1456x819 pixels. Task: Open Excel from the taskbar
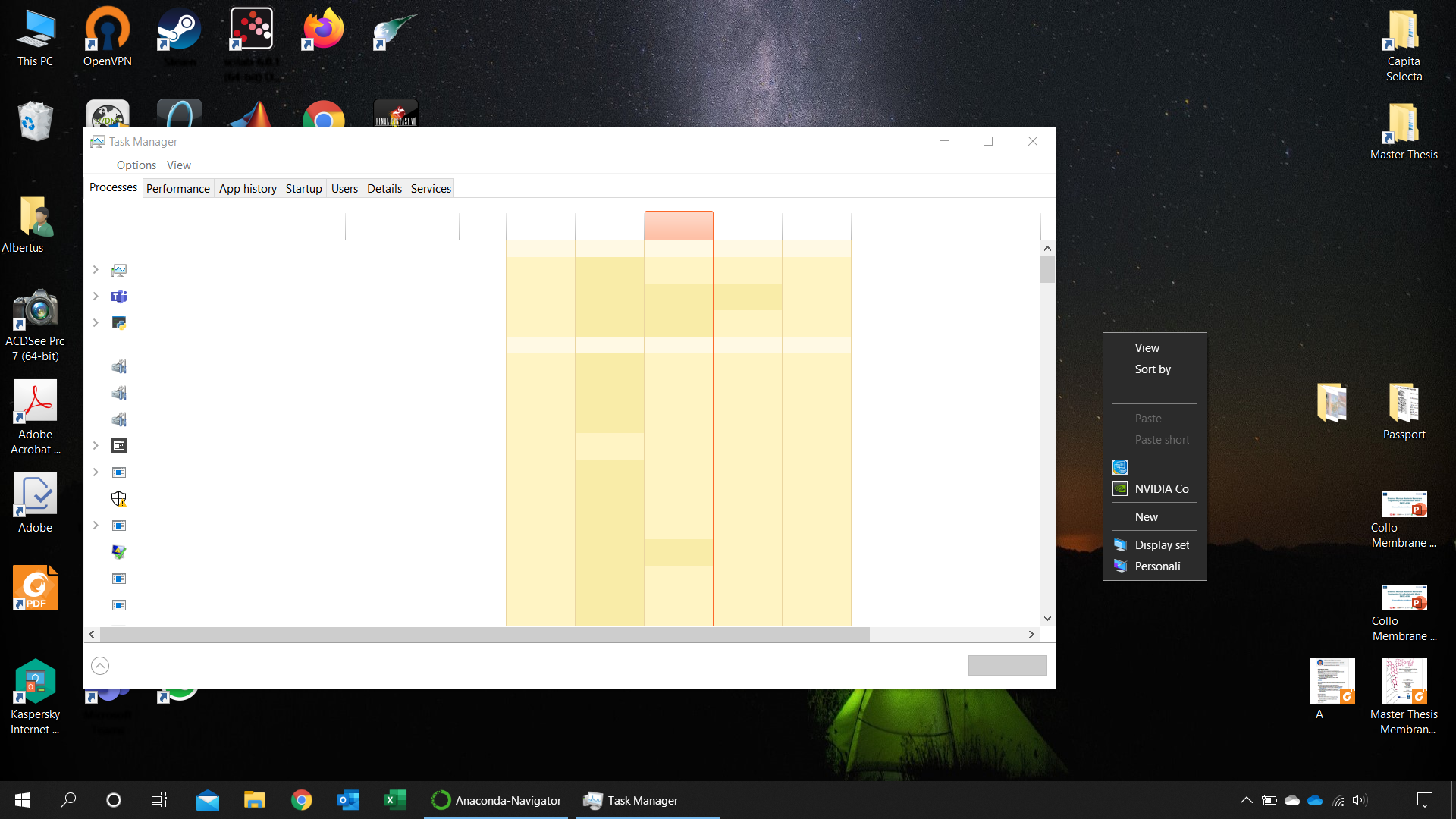(395, 800)
